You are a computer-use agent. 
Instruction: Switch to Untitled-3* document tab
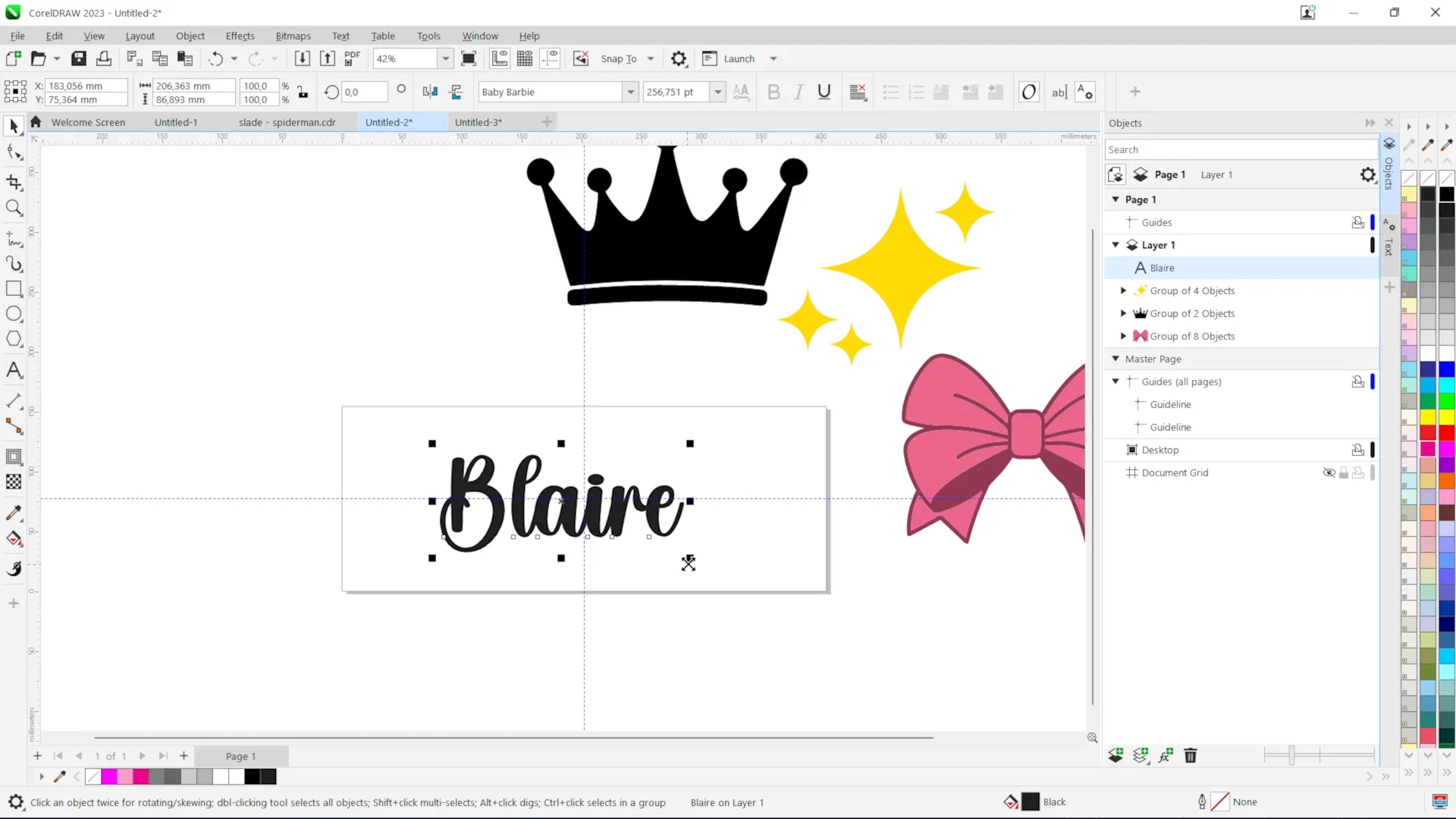(479, 122)
